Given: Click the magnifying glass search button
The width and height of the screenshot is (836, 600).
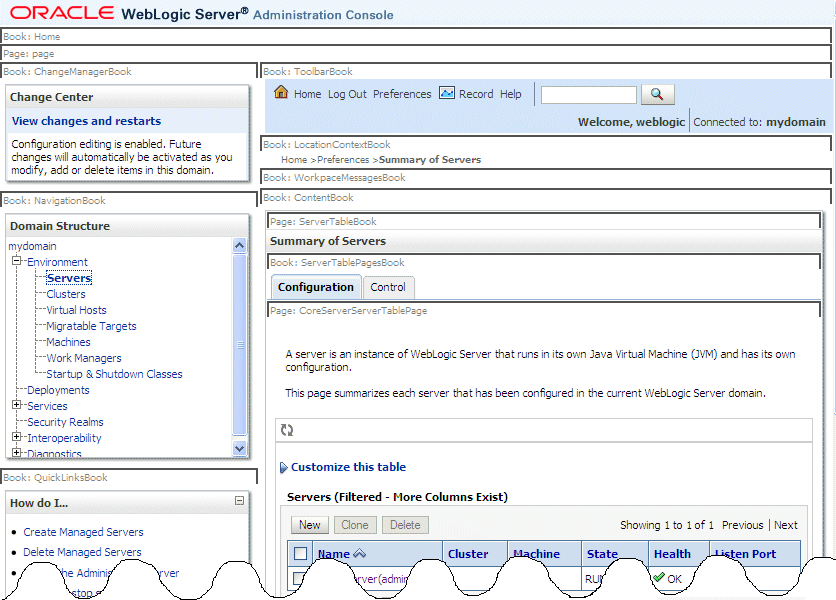Looking at the screenshot, I should tap(657, 94).
